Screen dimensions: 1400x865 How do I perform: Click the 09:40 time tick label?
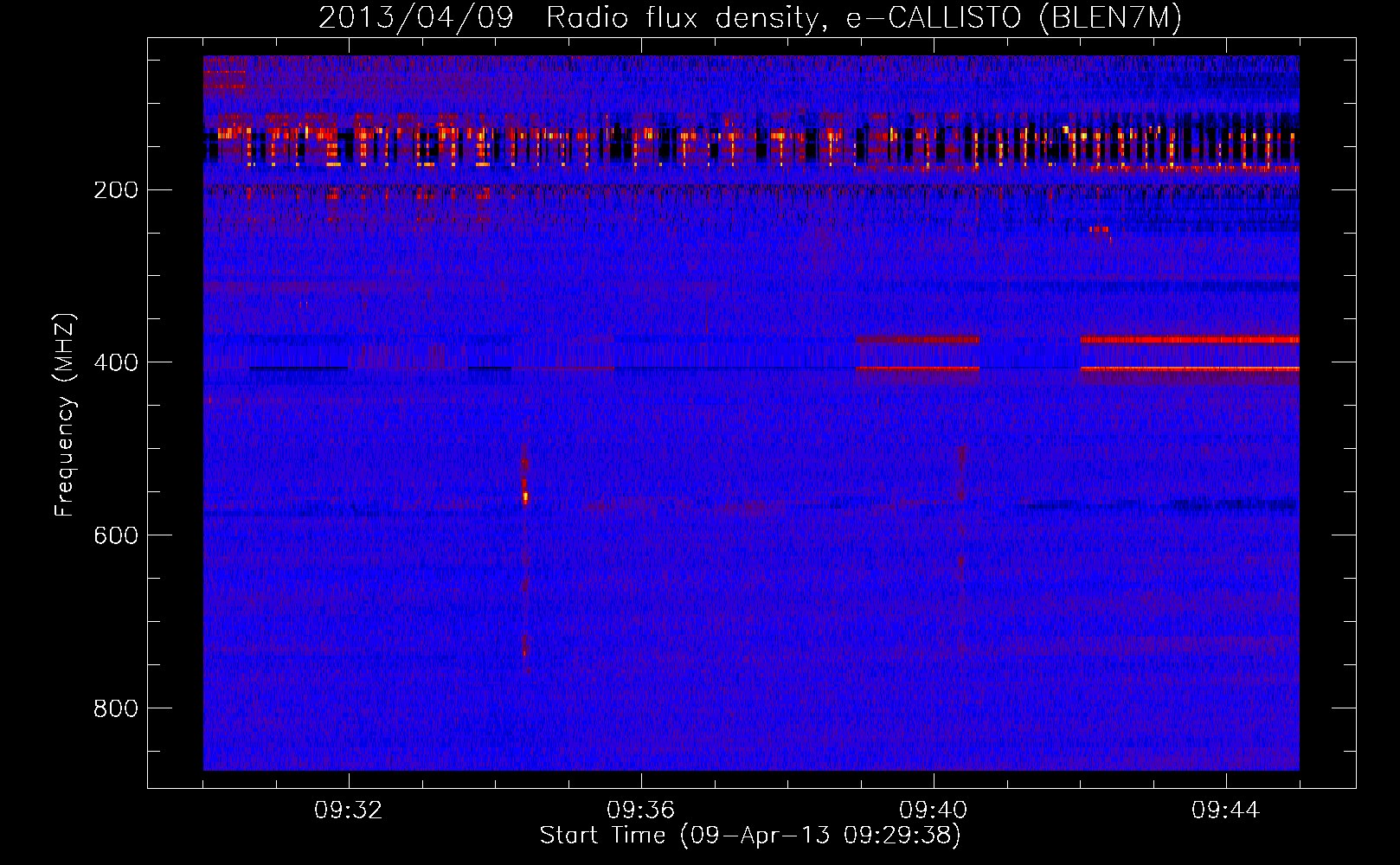click(x=933, y=811)
